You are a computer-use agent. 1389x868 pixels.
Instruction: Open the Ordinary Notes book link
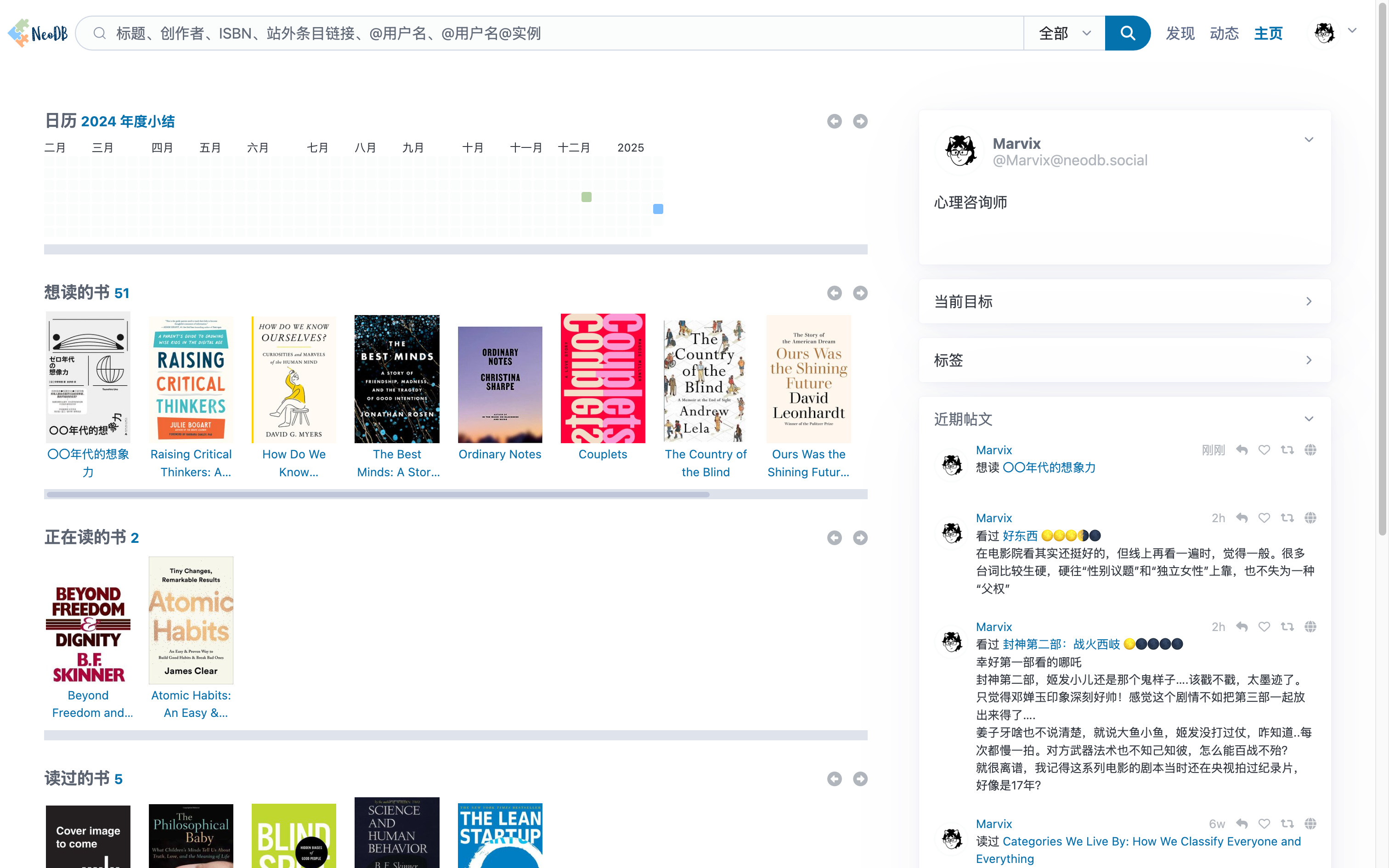click(499, 454)
